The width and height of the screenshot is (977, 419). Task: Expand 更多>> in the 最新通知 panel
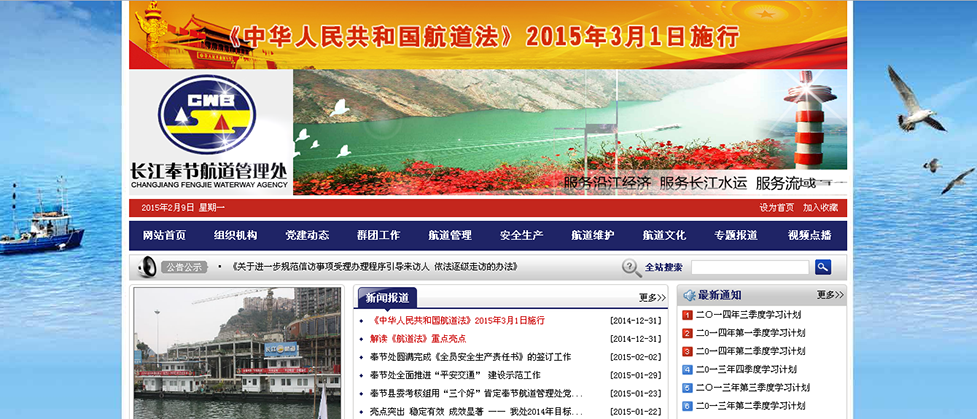tap(830, 295)
